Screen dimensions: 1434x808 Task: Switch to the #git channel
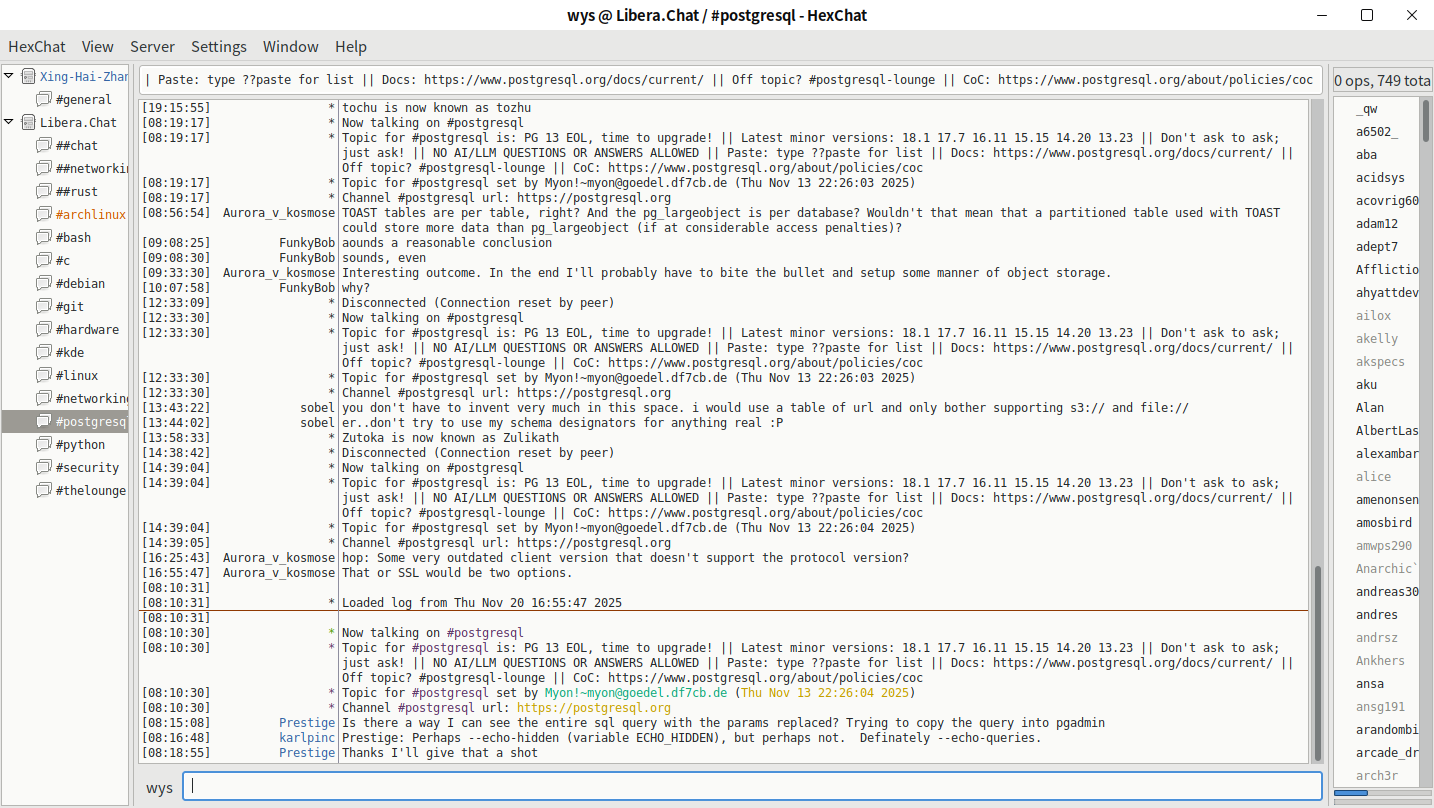[x=70, y=307]
